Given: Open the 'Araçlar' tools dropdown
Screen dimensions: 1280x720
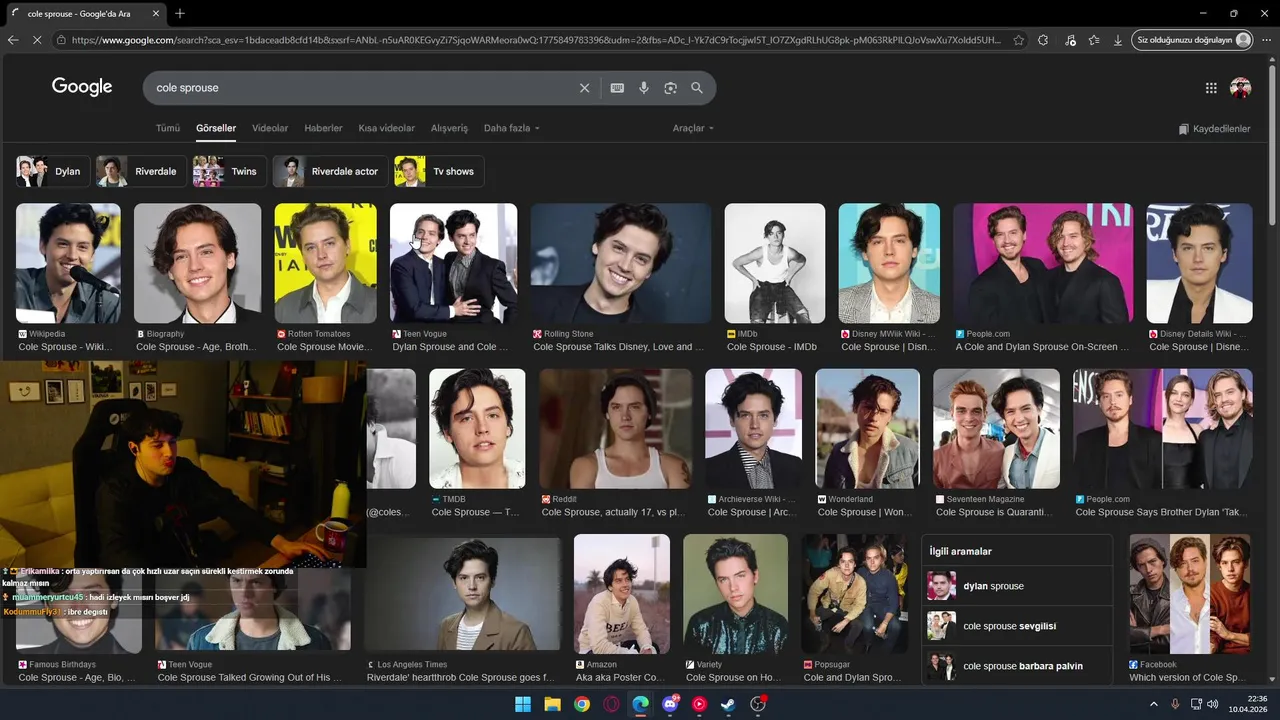Looking at the screenshot, I should pyautogui.click(x=693, y=128).
